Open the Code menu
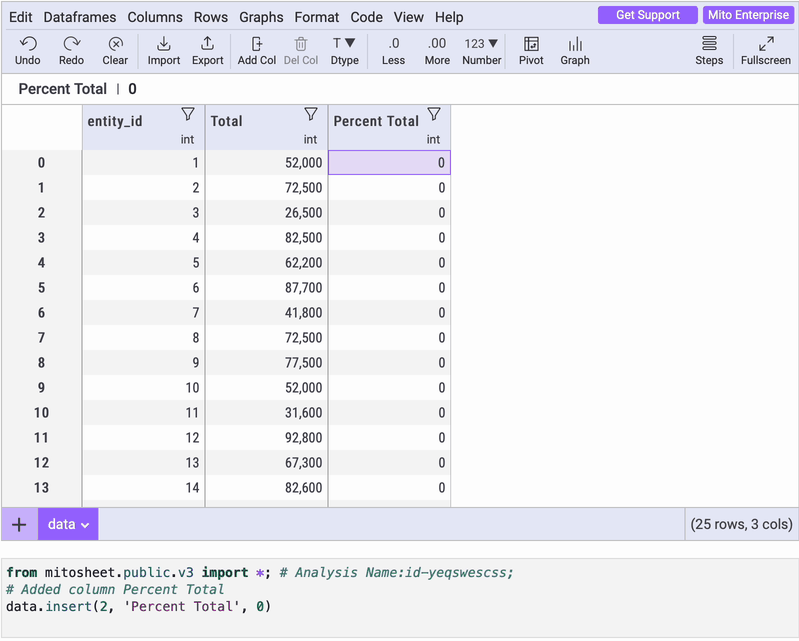Screen dimensions: 799x641 tap(366, 17)
